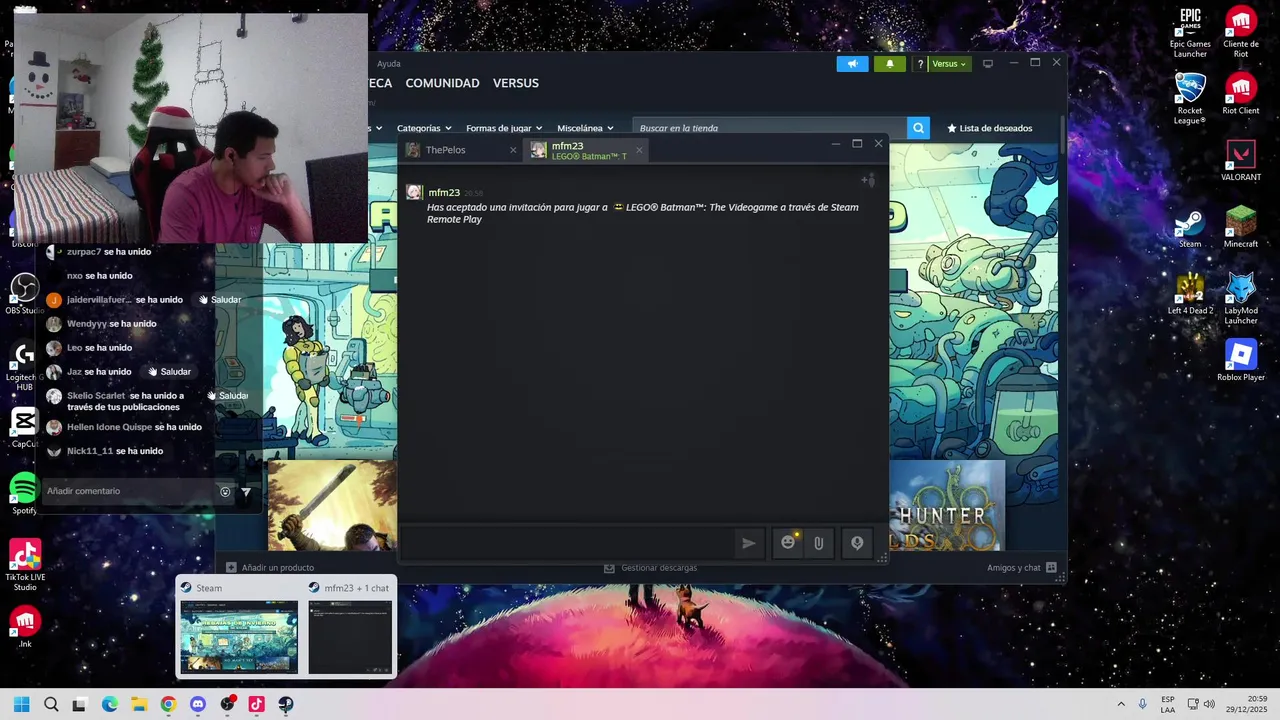Open the Riot Client desktop icon
The width and height of the screenshot is (1280, 720).
[1241, 94]
